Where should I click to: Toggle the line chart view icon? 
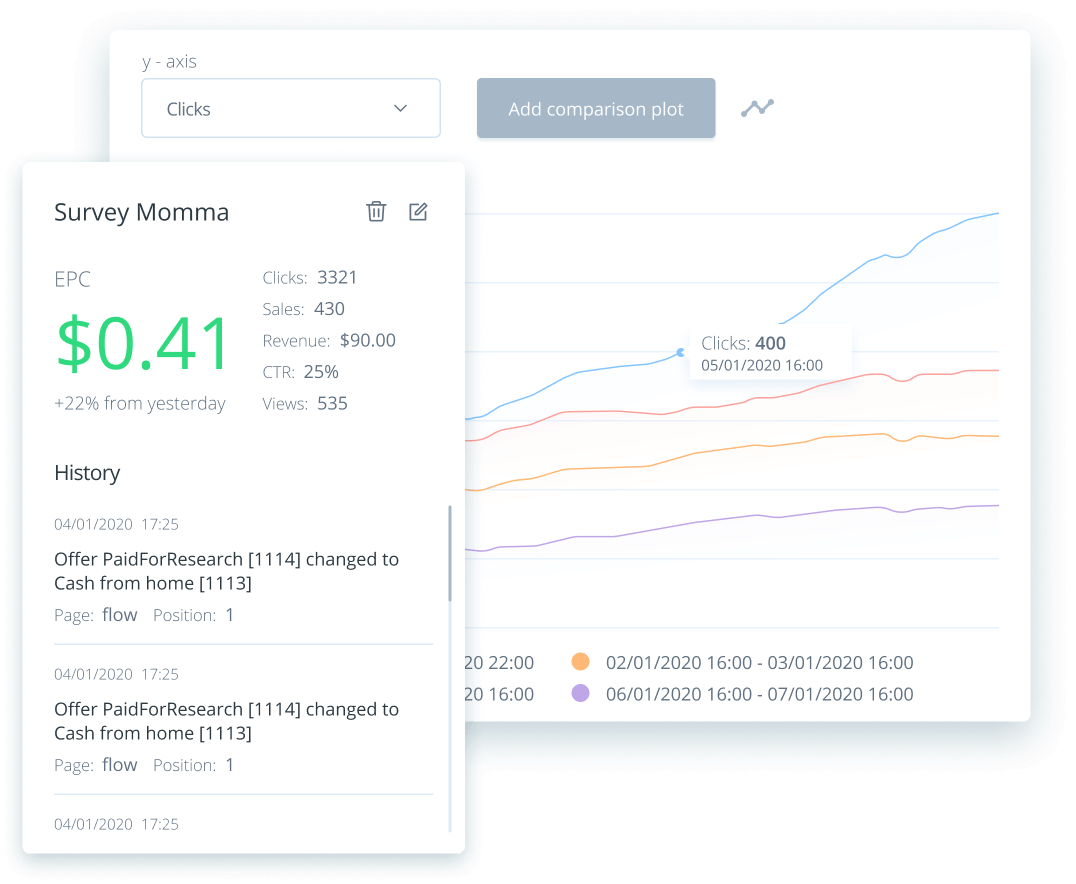click(758, 108)
